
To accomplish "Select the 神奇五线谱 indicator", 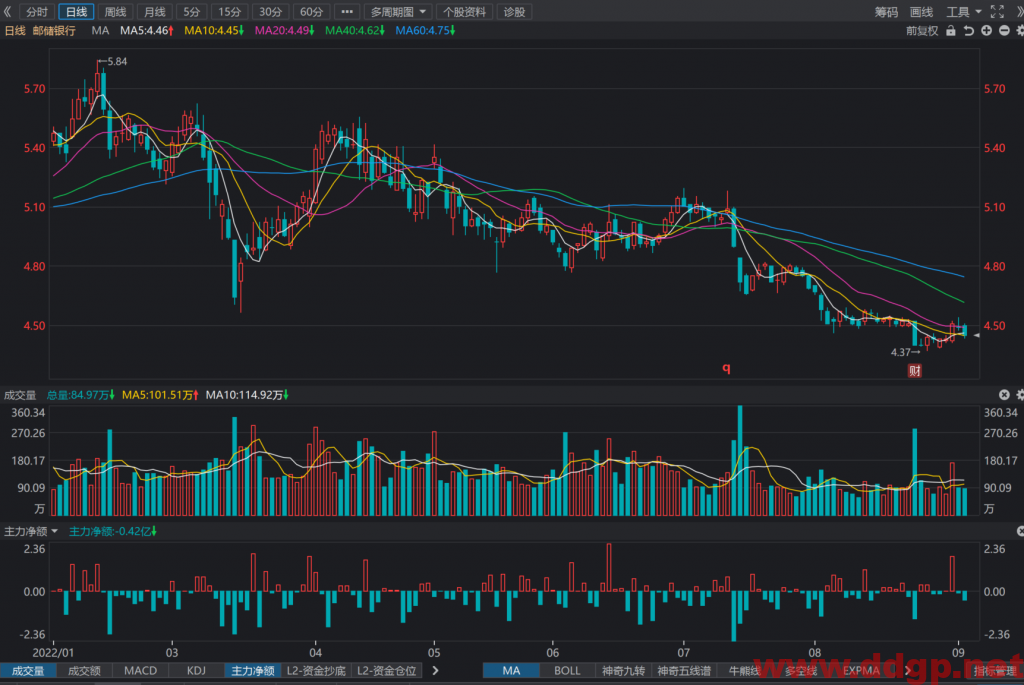I will pyautogui.click(x=684, y=671).
